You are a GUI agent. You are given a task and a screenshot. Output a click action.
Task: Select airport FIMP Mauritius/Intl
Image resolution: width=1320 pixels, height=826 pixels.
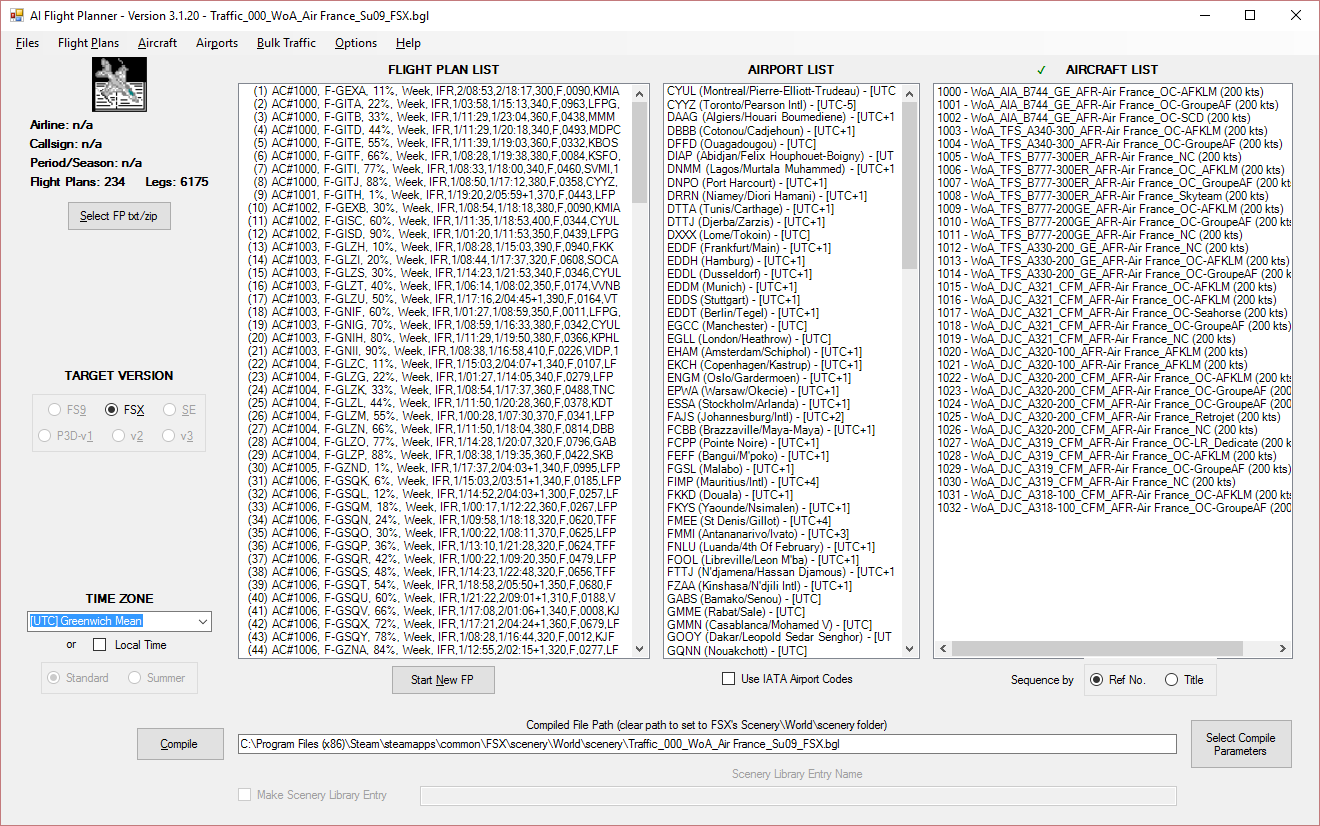click(x=783, y=482)
